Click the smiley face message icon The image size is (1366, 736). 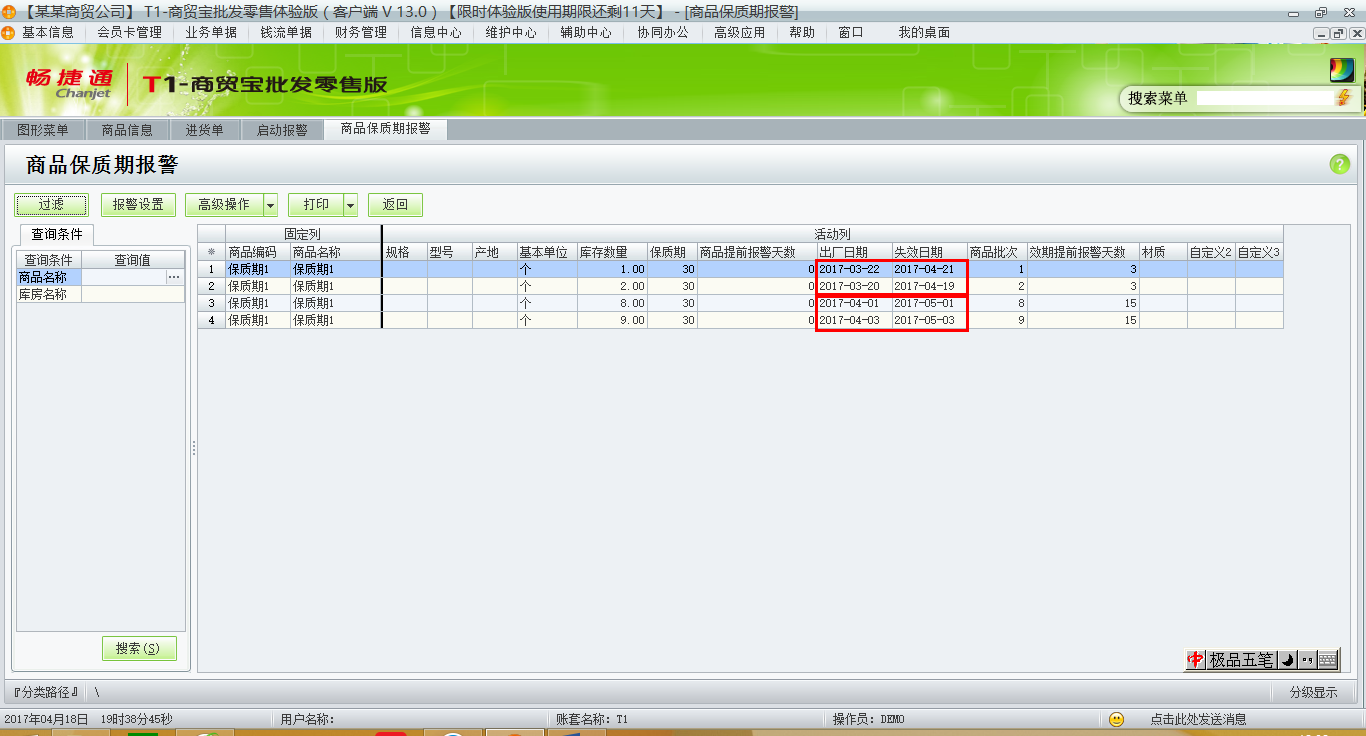1117,719
